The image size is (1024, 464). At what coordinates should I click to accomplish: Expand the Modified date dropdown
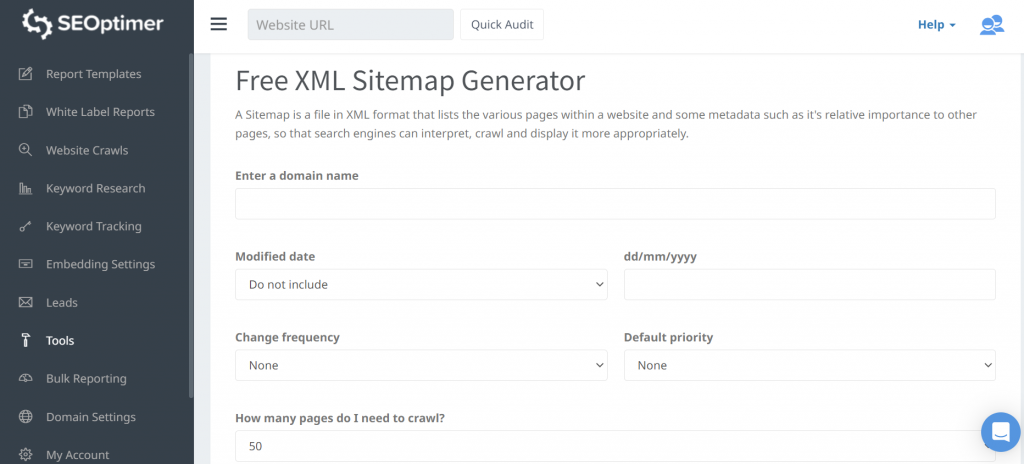[421, 284]
